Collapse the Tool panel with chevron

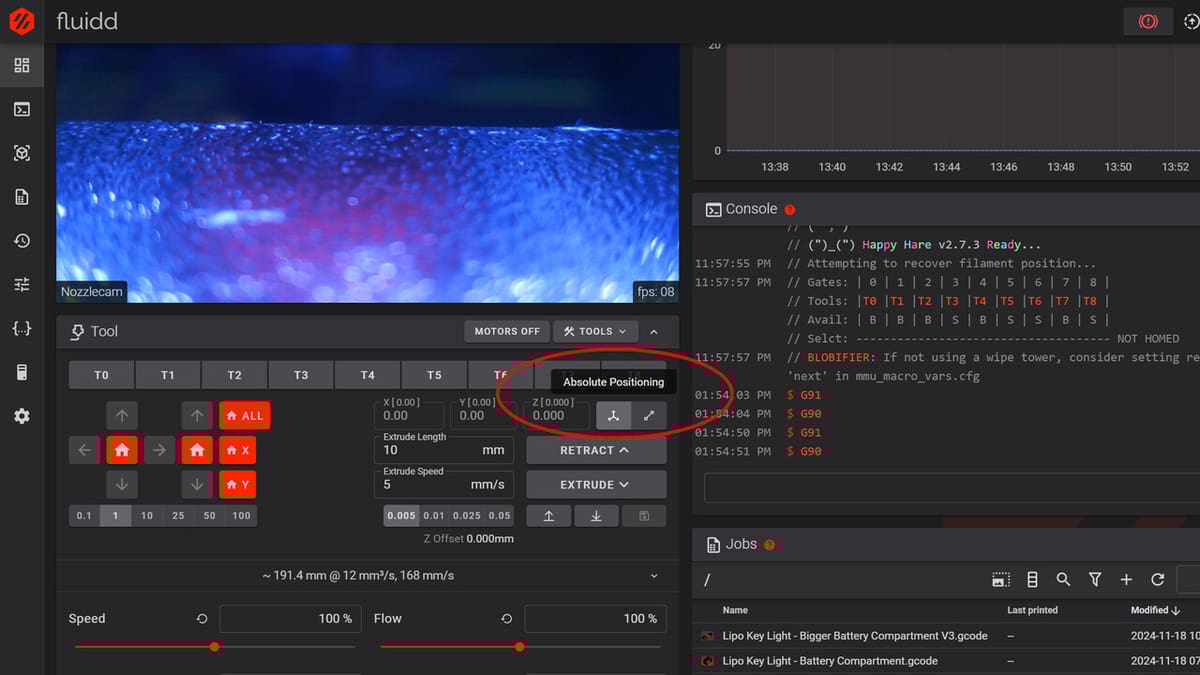click(654, 331)
